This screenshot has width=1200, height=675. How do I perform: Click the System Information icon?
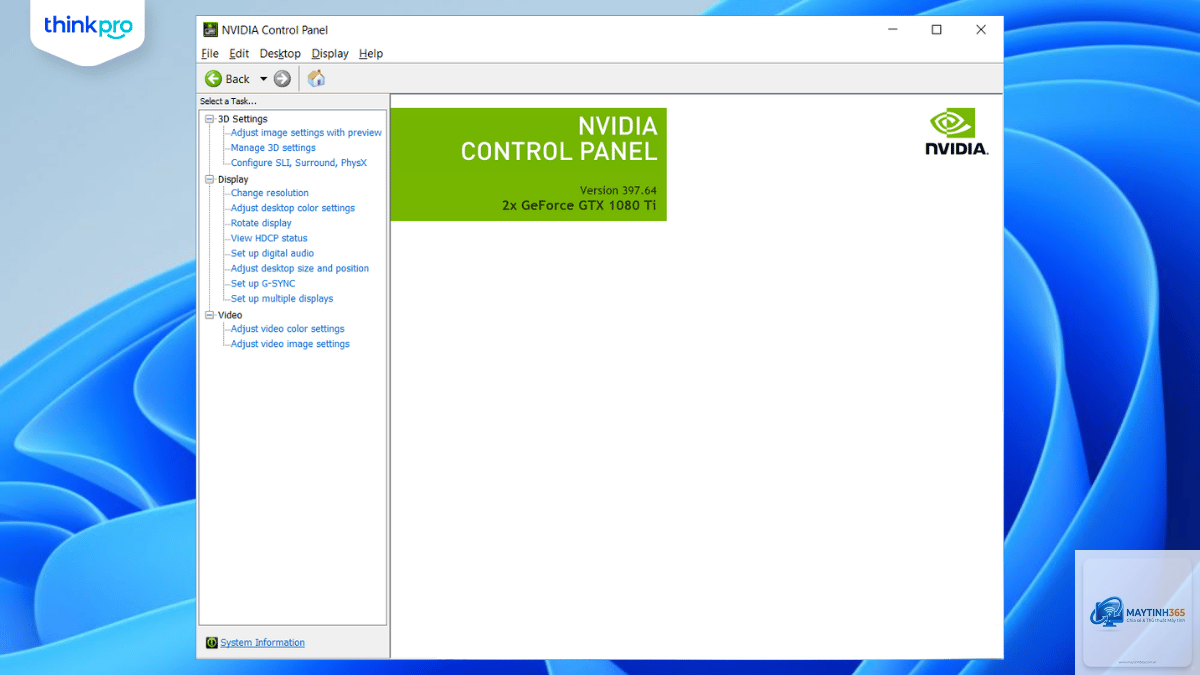click(211, 643)
